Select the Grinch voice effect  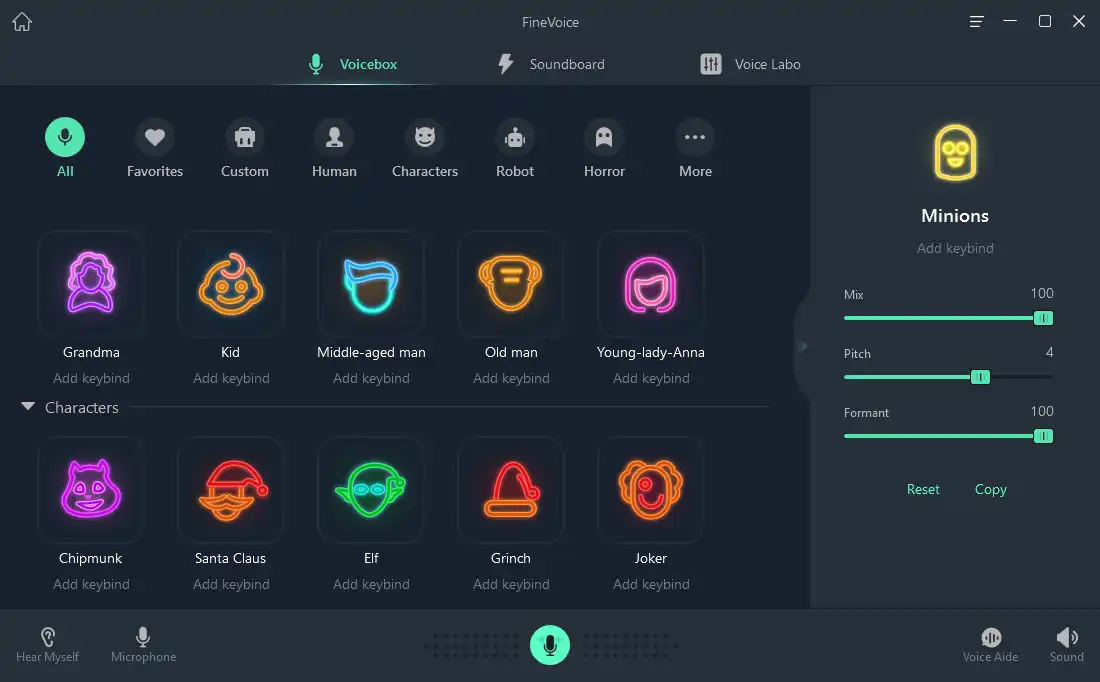point(511,489)
